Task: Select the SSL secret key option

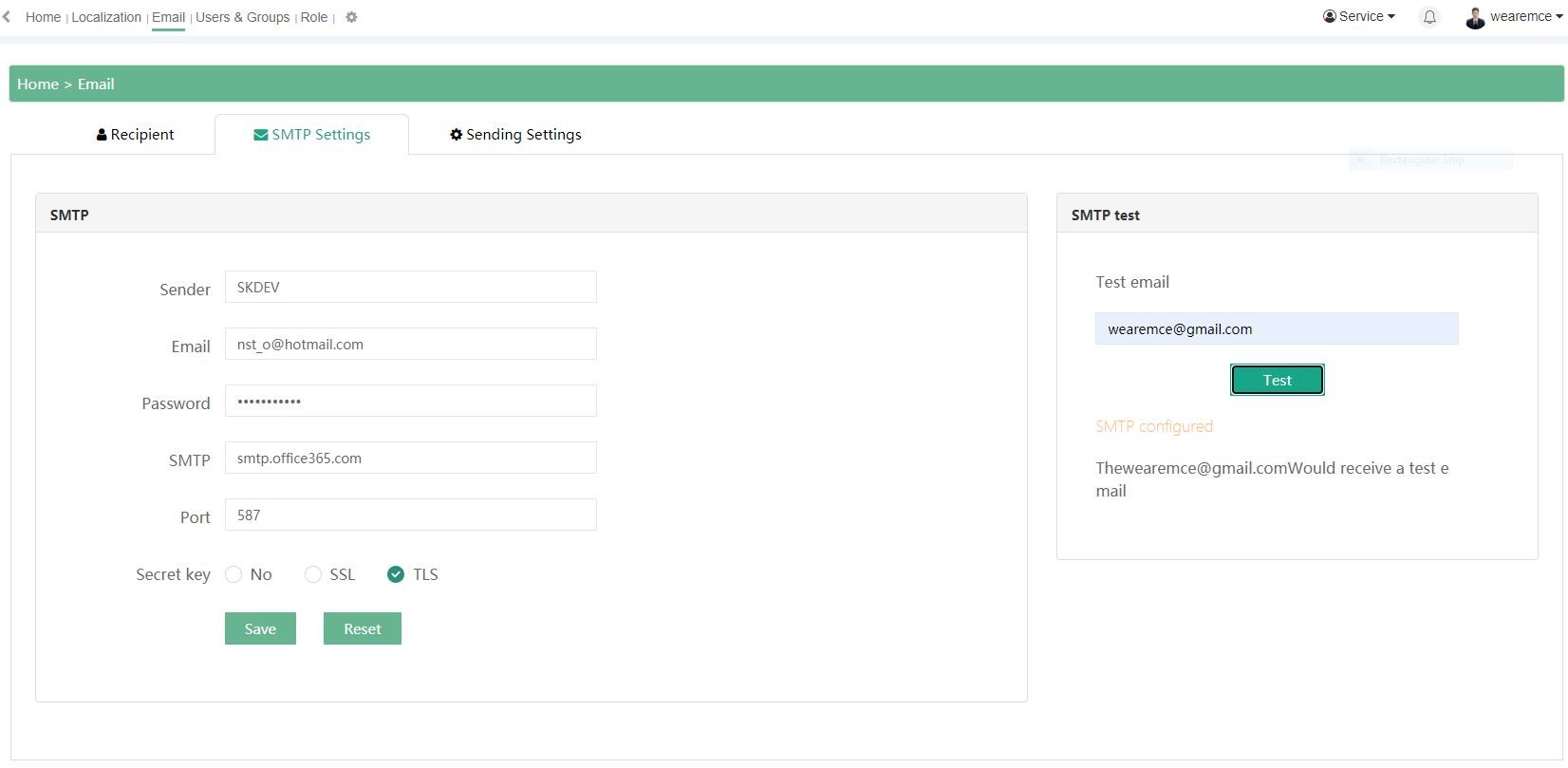Action: (x=313, y=574)
